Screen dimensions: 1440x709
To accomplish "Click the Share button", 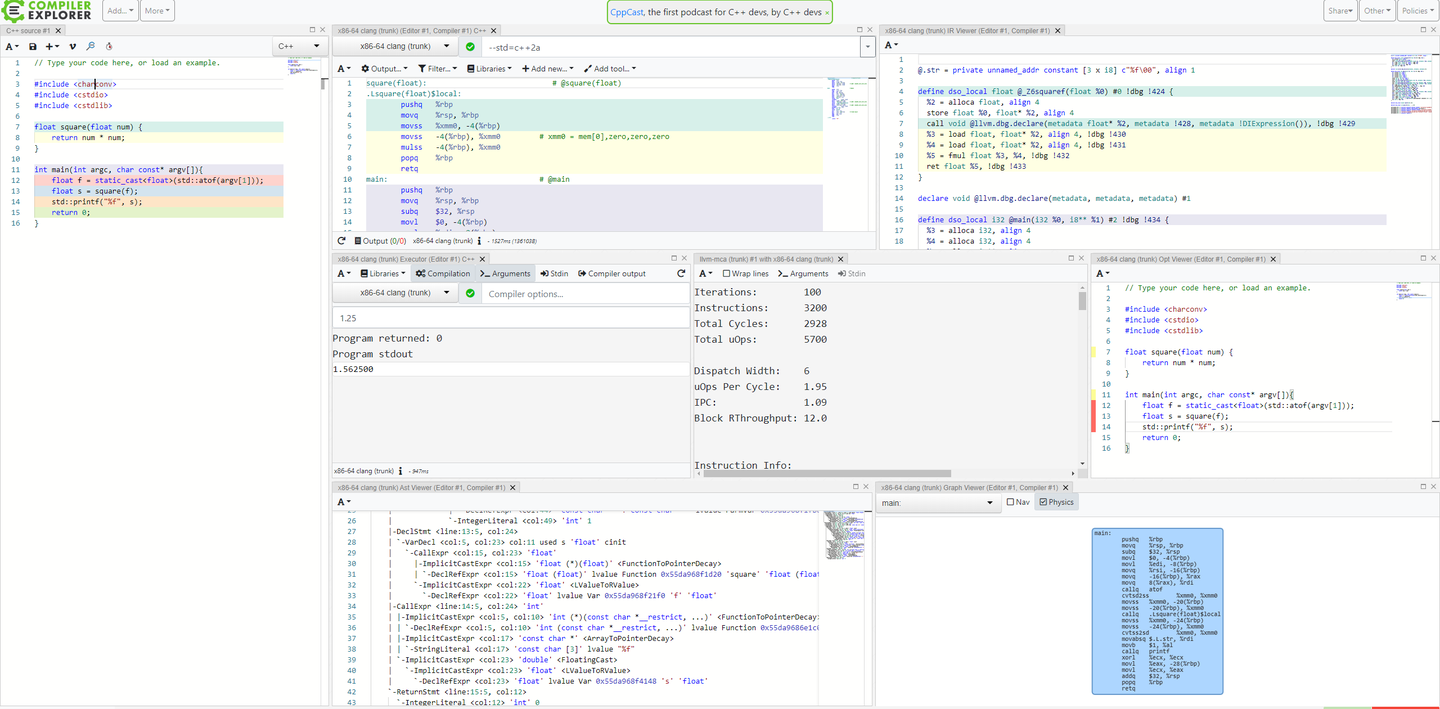I will point(1340,11).
